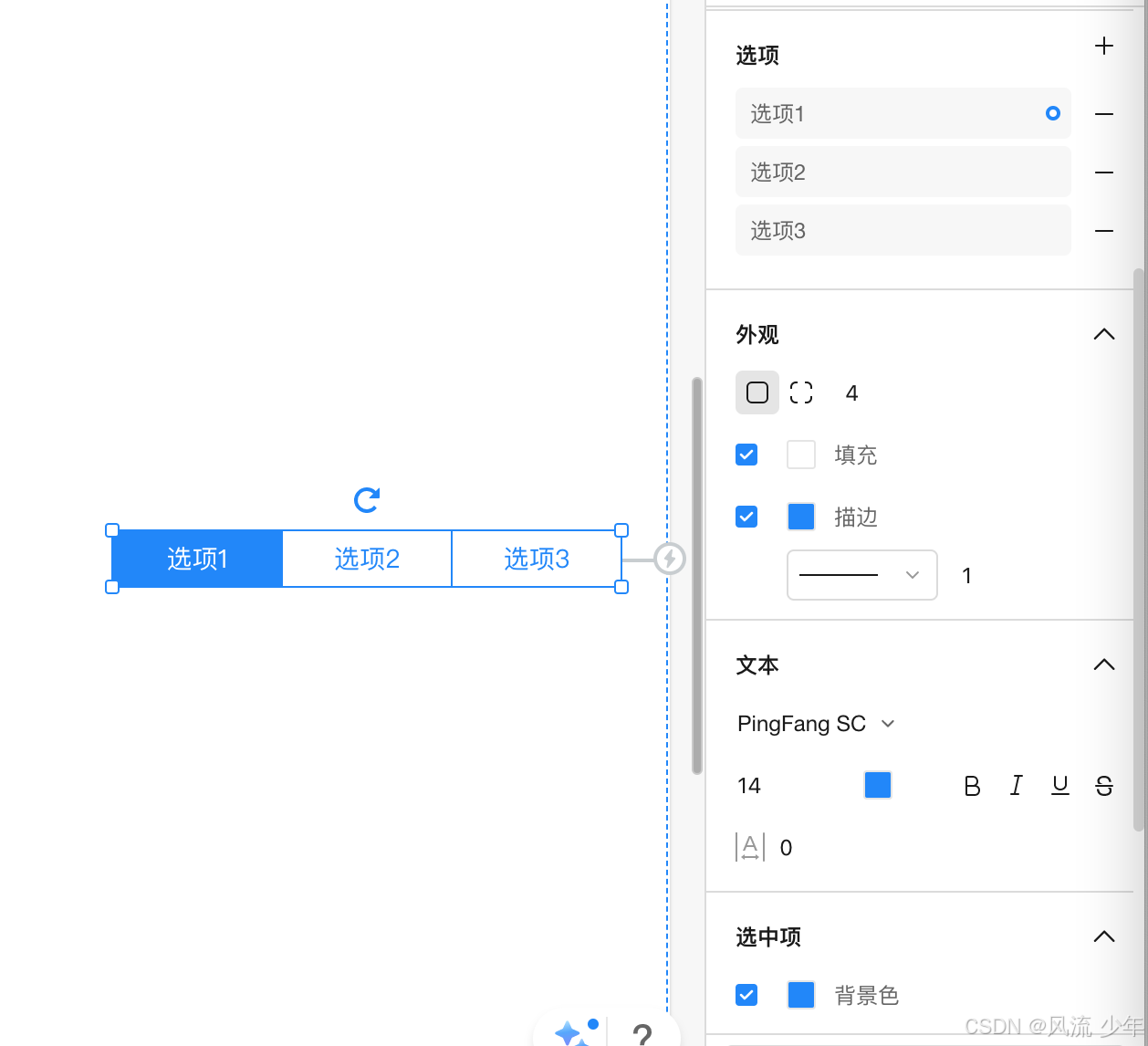The width and height of the screenshot is (1148, 1046).
Task: Click the canvas vertical scrollbar
Action: point(697,575)
